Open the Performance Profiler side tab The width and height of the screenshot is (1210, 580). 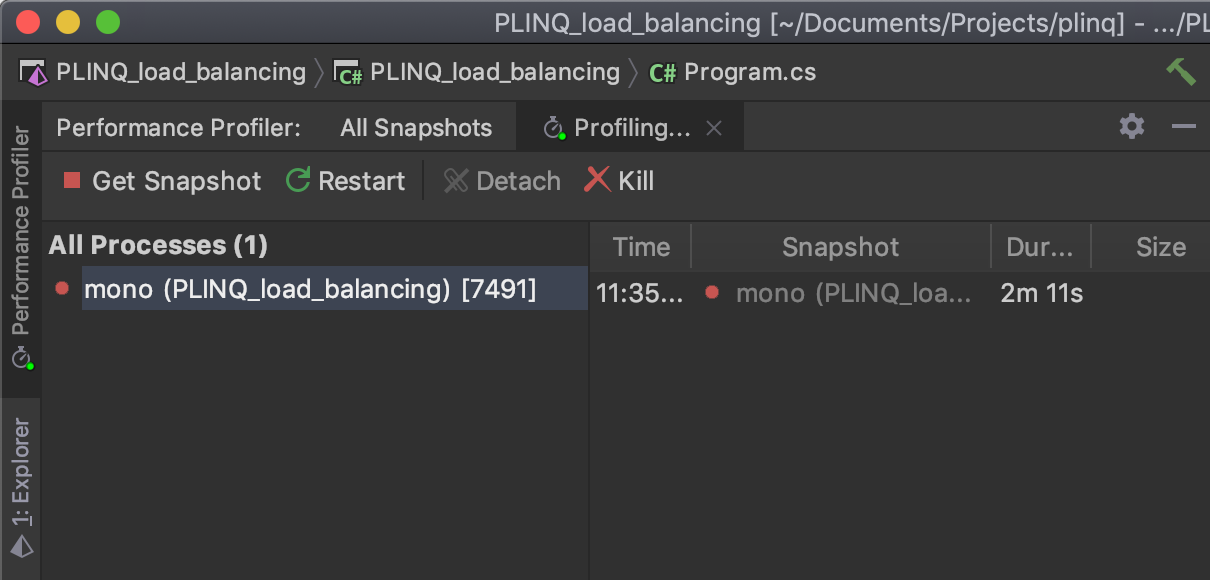(21, 245)
